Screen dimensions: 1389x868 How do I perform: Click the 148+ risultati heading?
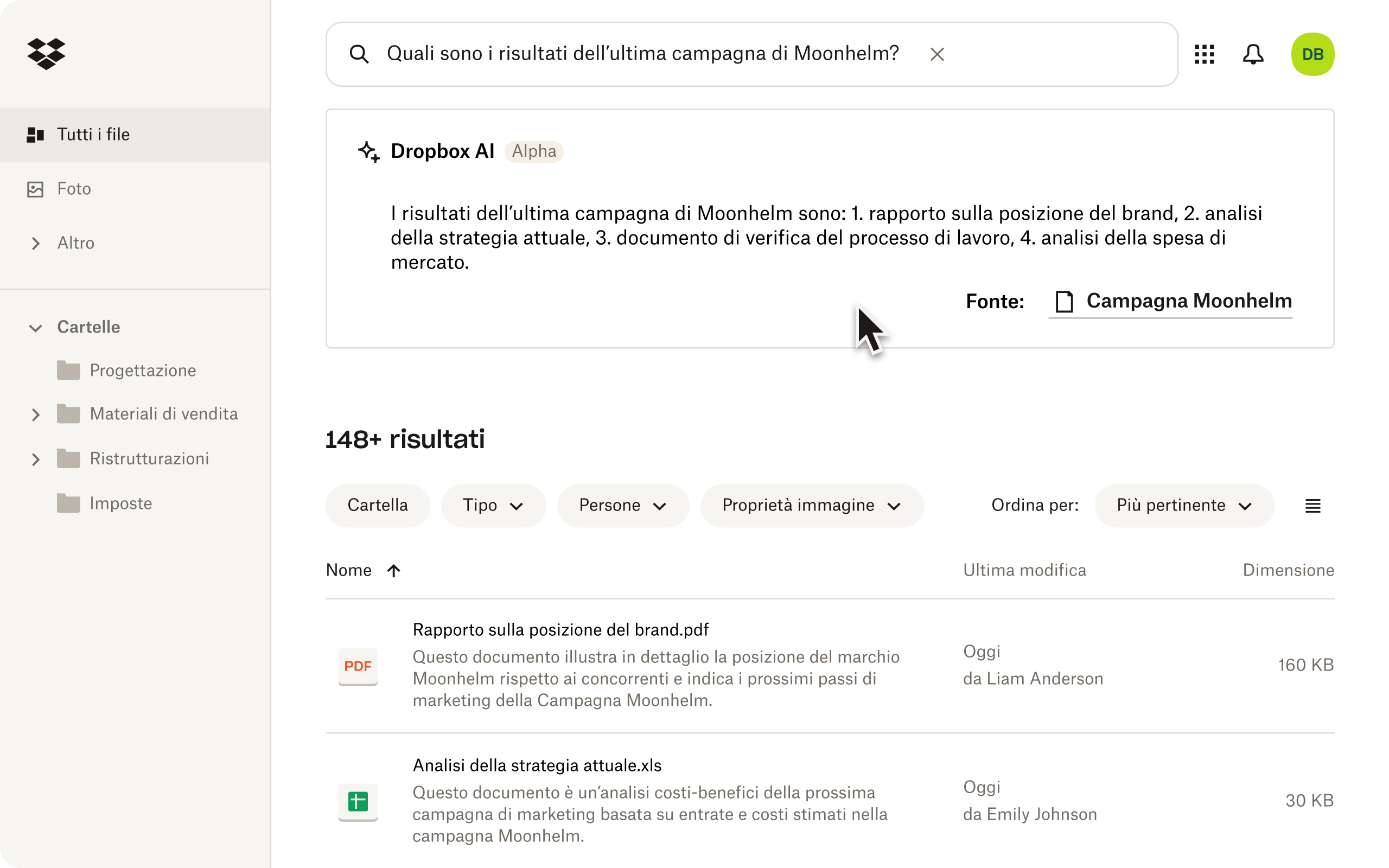[405, 439]
